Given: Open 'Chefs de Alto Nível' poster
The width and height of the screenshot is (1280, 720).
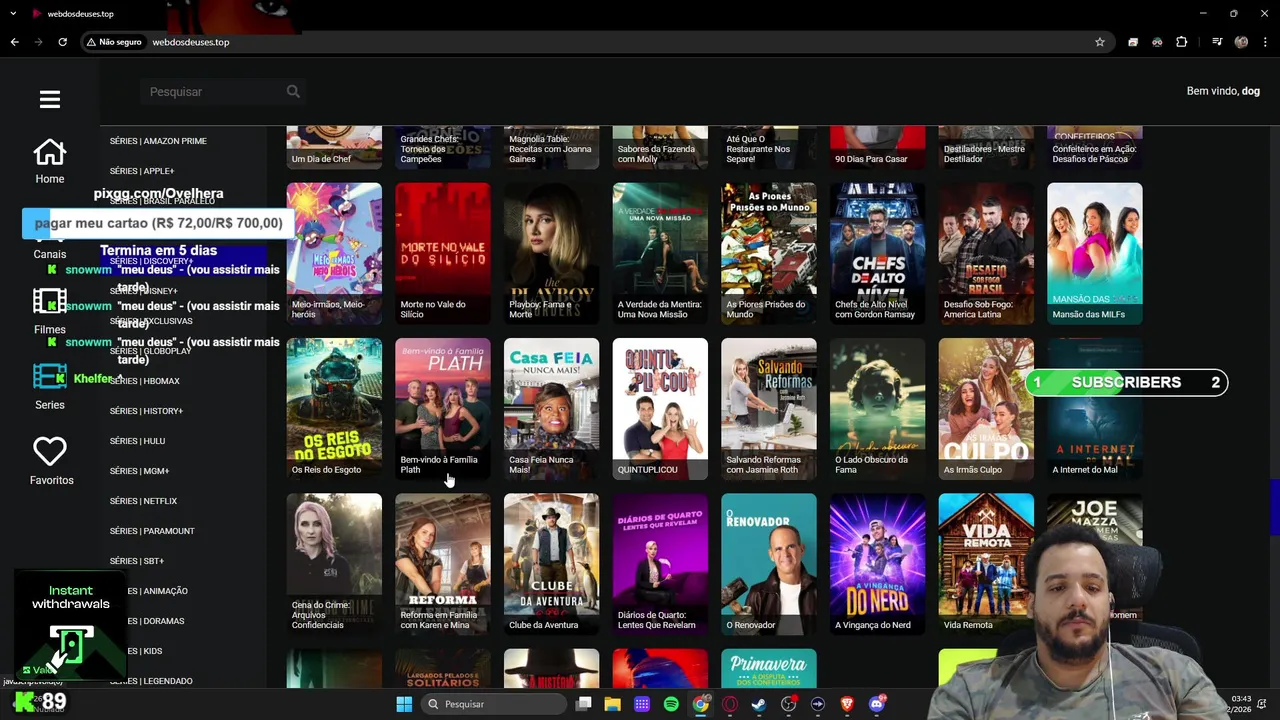Looking at the screenshot, I should click(x=877, y=253).
